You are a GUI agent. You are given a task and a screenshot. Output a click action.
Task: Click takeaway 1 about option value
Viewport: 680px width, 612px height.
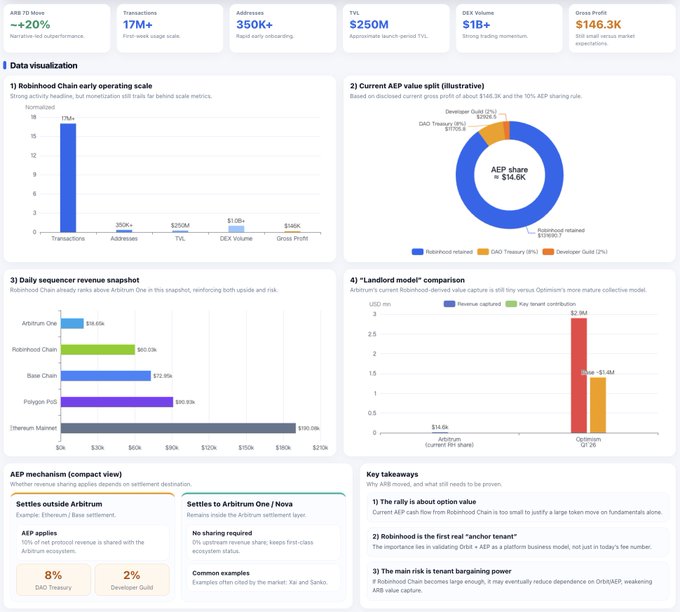coord(517,507)
